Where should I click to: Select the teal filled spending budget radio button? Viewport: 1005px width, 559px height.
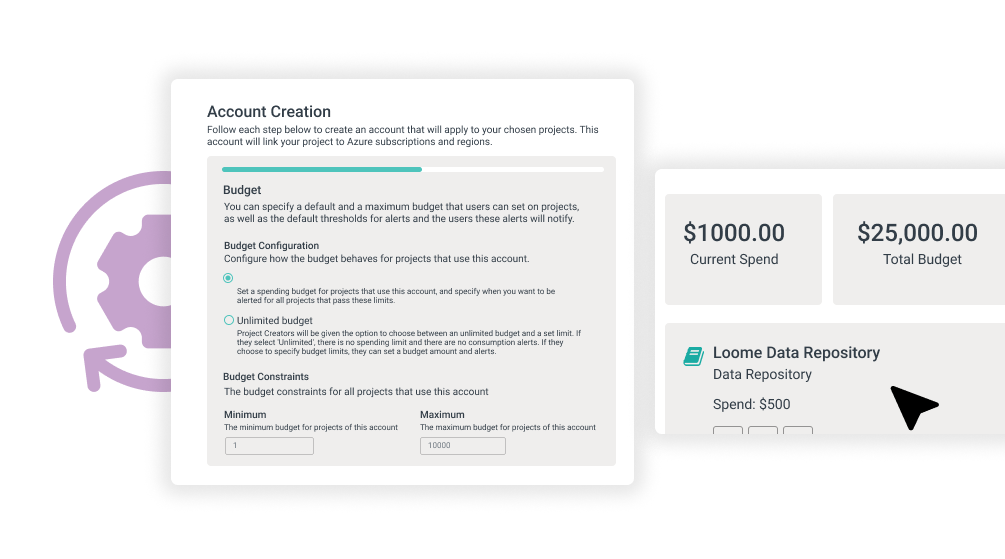coord(228,278)
